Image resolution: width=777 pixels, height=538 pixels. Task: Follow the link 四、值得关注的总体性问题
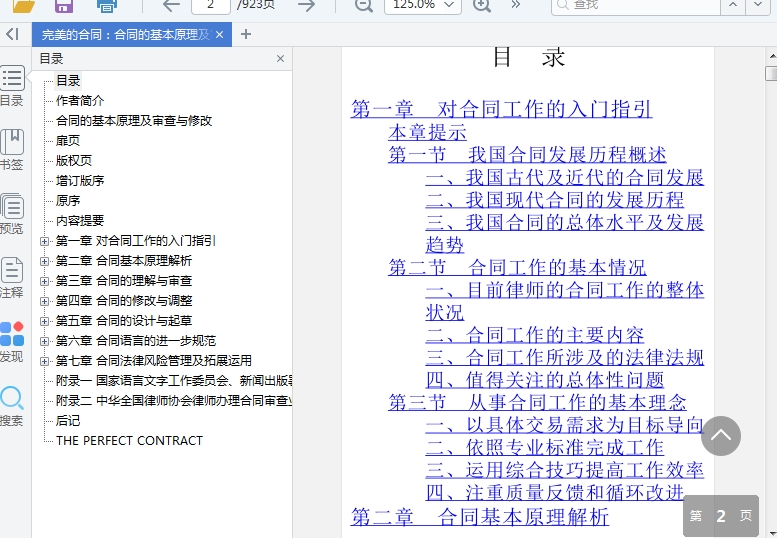545,380
